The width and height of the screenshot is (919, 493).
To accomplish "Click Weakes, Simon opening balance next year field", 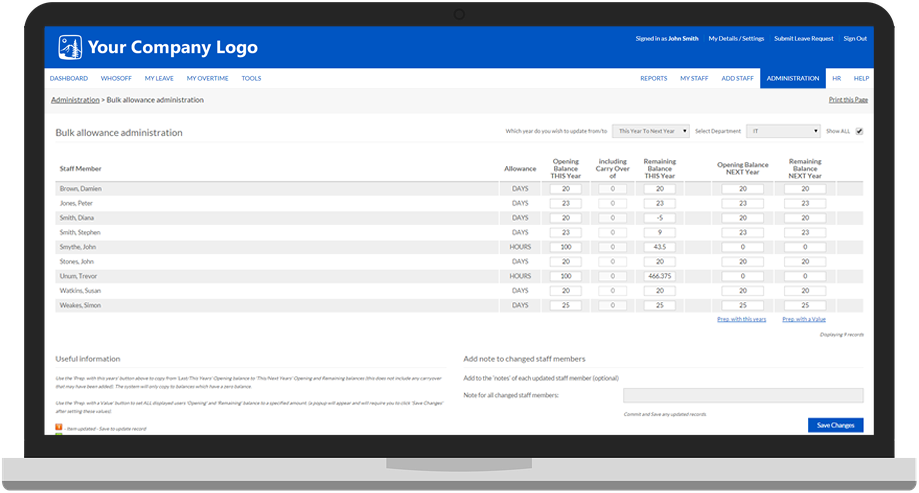I will 743,305.
